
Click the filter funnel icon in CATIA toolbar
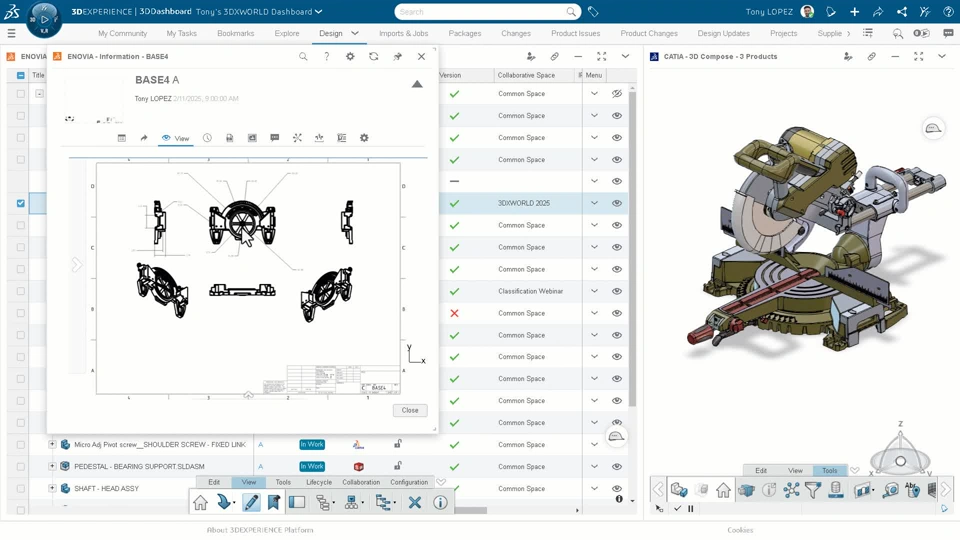(812, 490)
